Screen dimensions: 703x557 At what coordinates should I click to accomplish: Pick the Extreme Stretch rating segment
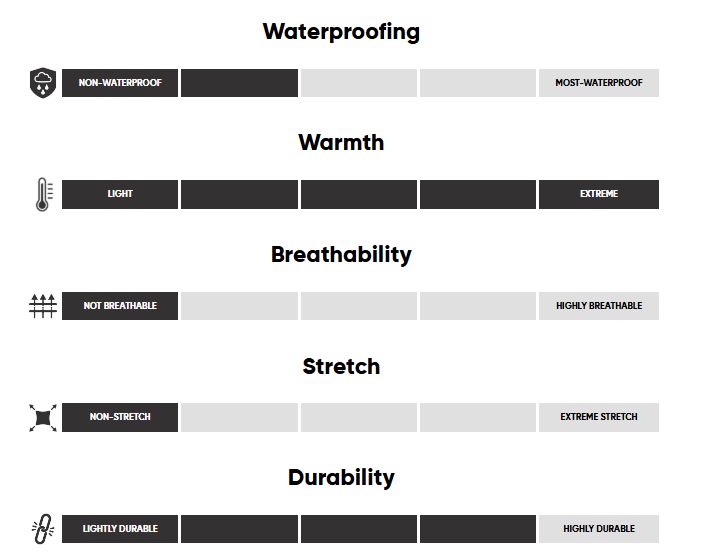click(598, 417)
